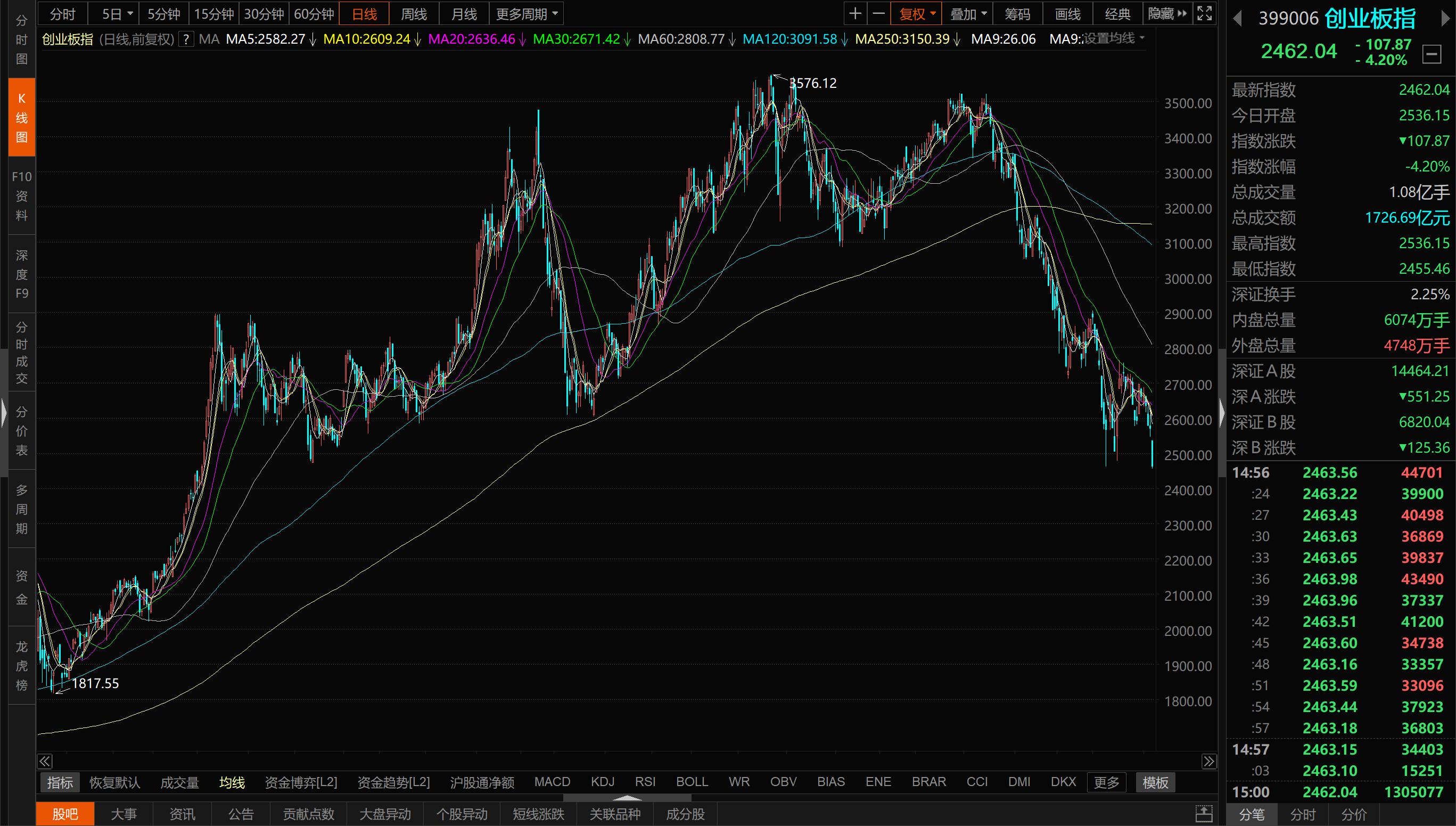Open 龙虎榜 in left sidebar
Screen dimensions: 1456x826
click(x=21, y=666)
